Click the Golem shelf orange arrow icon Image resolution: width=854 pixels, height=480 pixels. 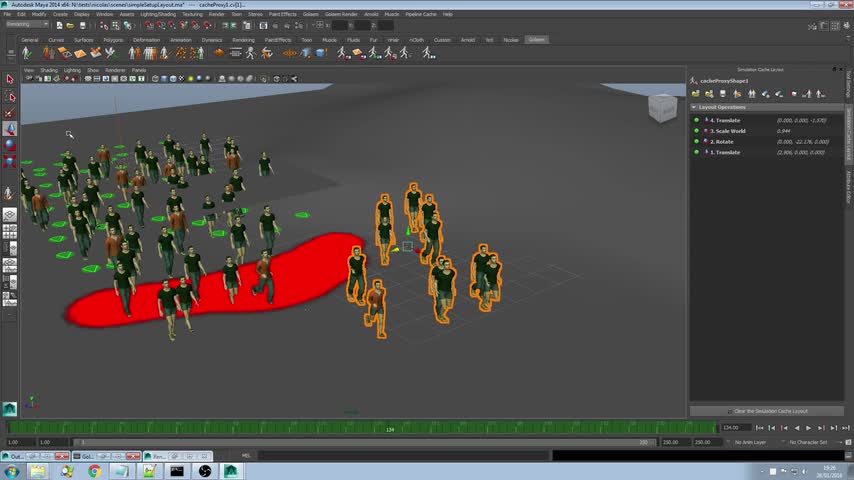click(218, 53)
